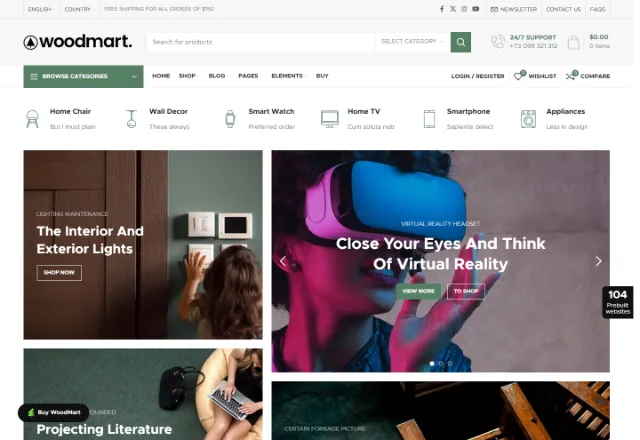Click the Buy WoodMart floating button
The image size is (640, 440).
click(x=53, y=413)
